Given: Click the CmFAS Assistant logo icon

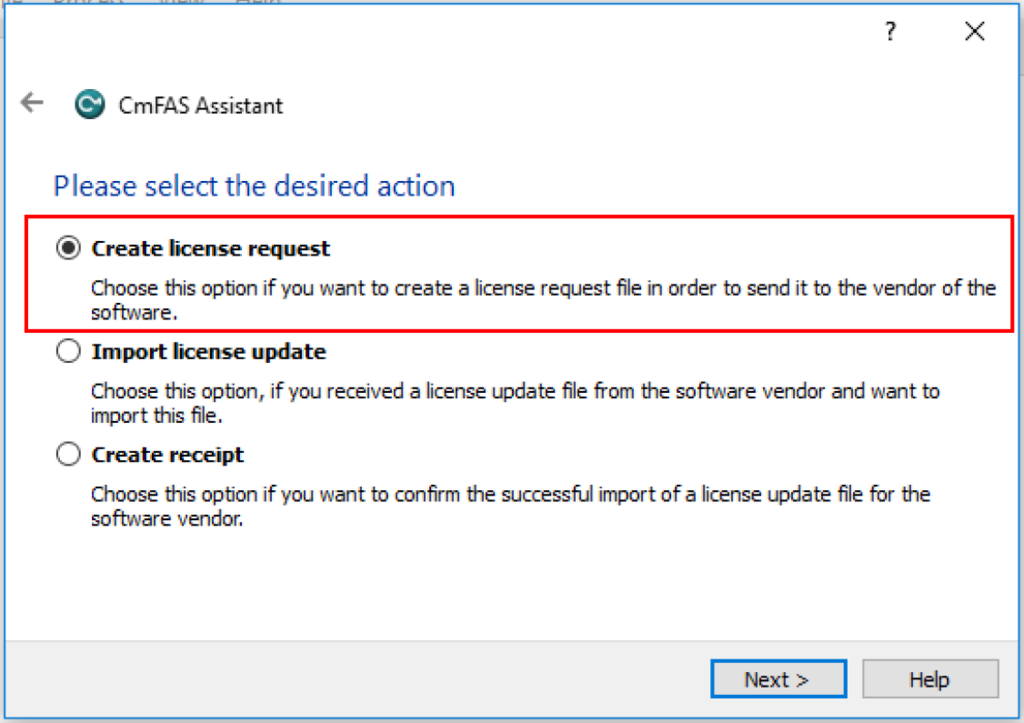Looking at the screenshot, I should click(x=90, y=104).
